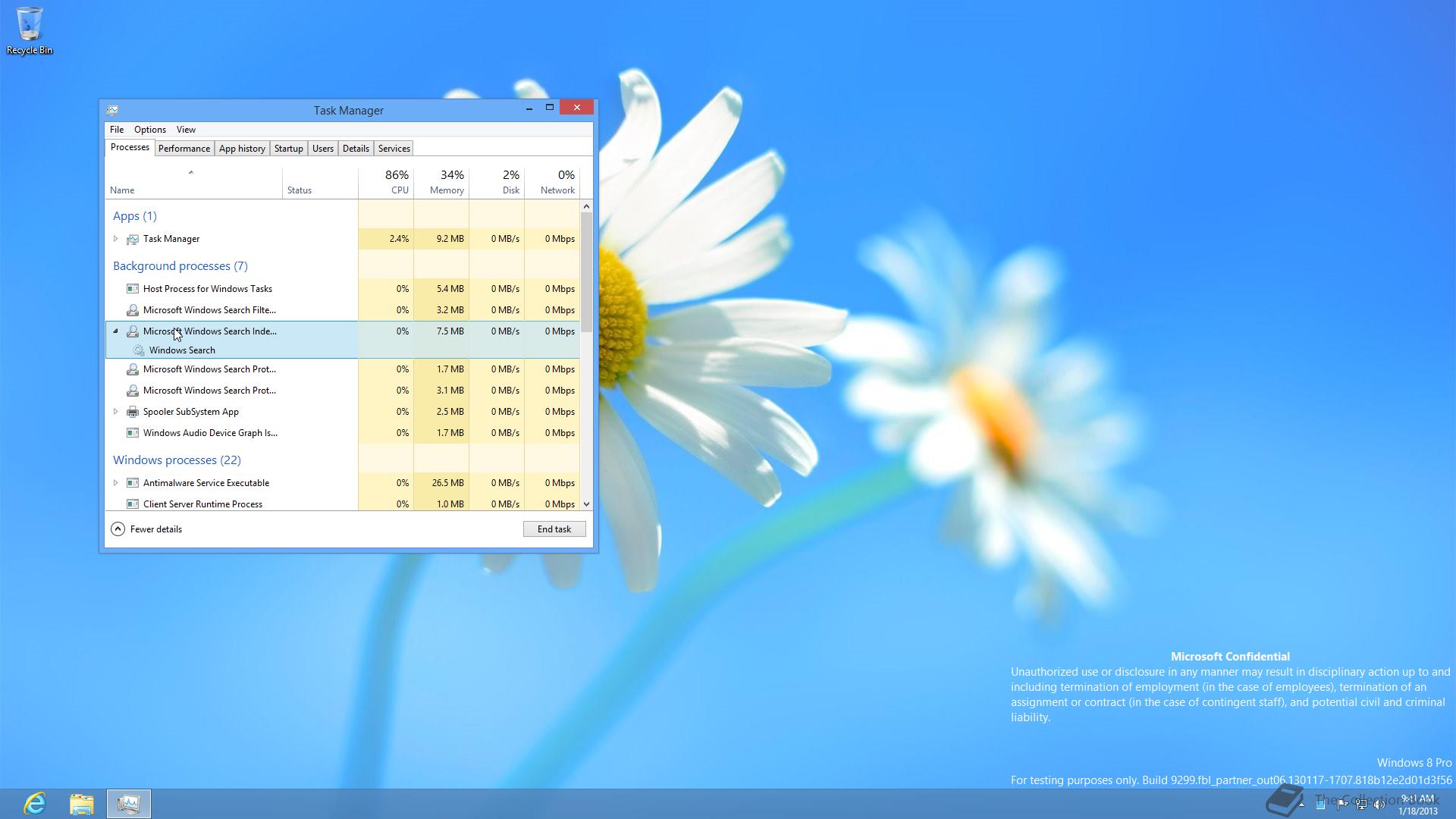Go to the Details tab
The width and height of the screenshot is (1456, 819).
(x=356, y=149)
